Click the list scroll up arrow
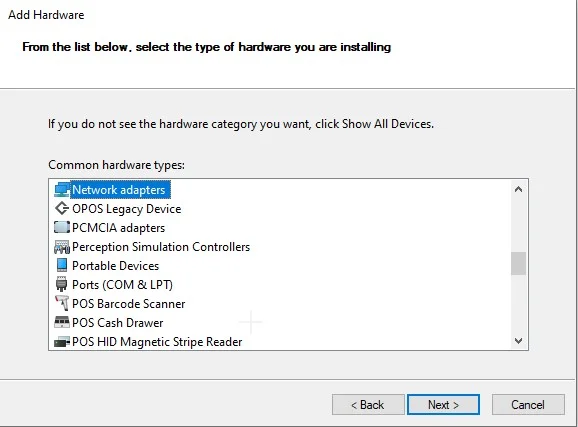The image size is (578, 427). coord(518,189)
